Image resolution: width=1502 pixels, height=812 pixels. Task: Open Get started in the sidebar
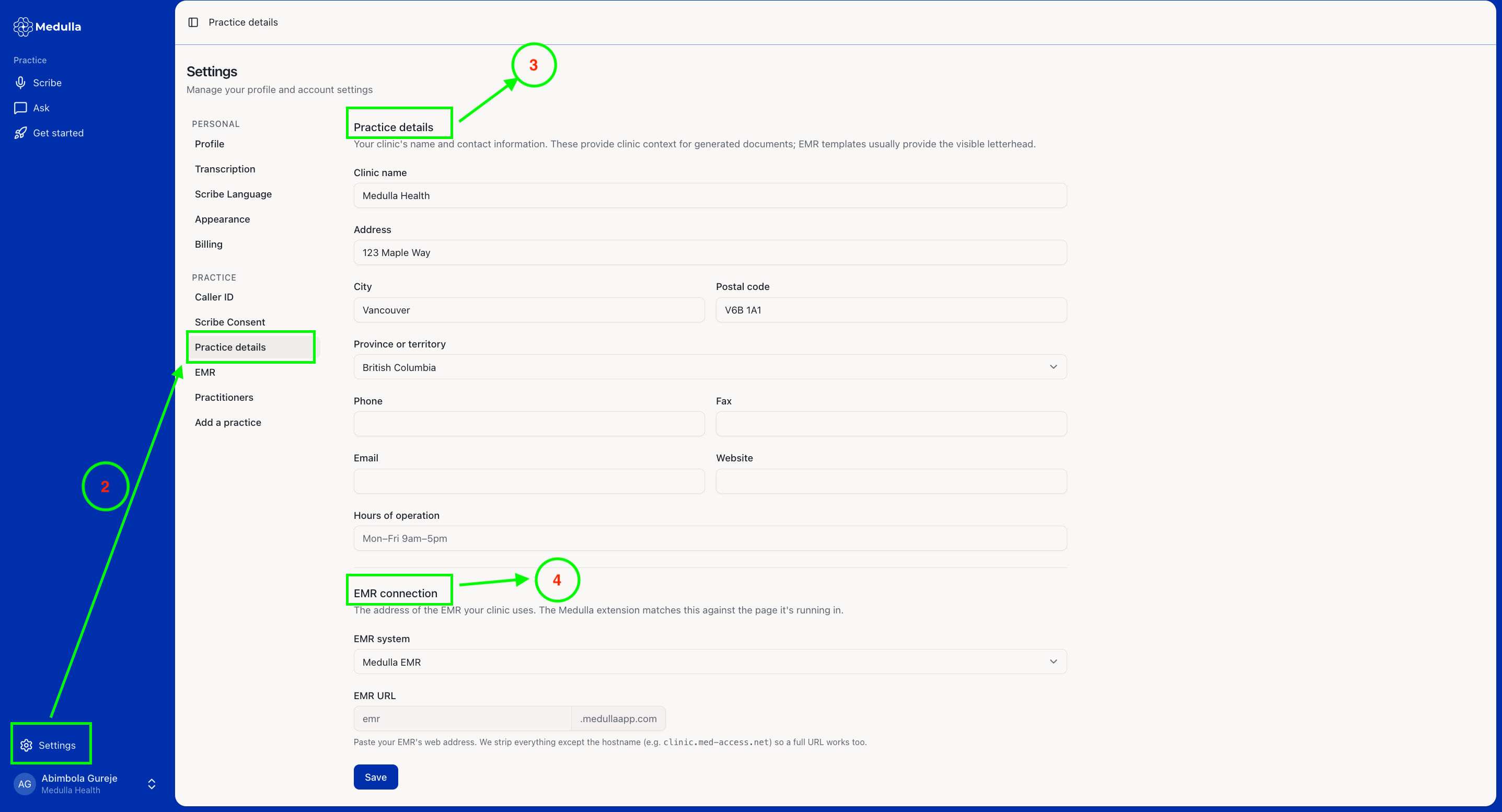point(59,133)
